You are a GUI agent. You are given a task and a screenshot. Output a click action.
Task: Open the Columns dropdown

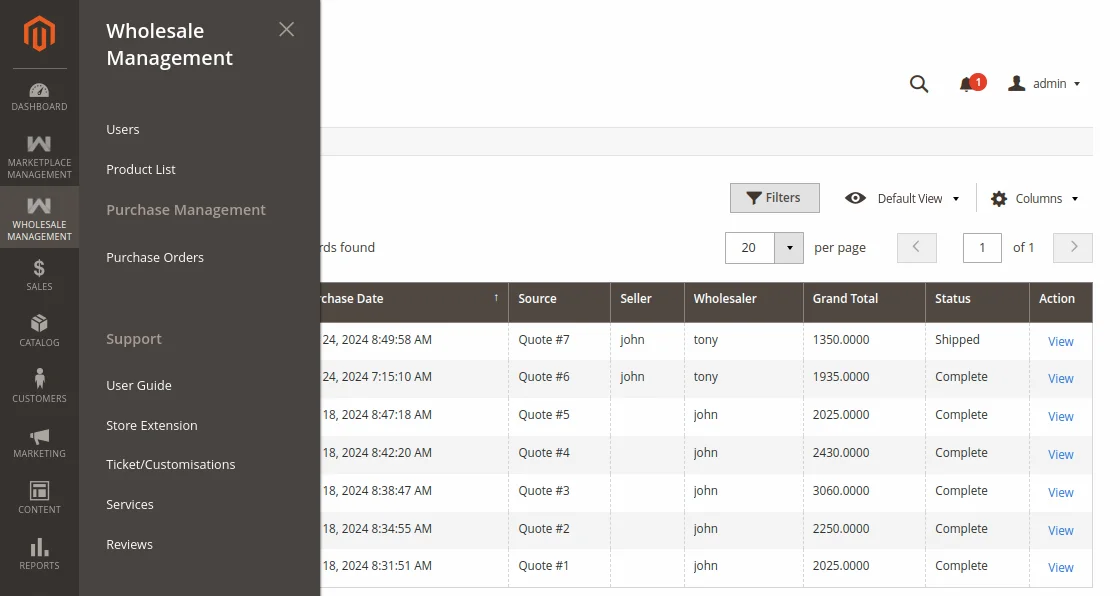pyautogui.click(x=1035, y=198)
